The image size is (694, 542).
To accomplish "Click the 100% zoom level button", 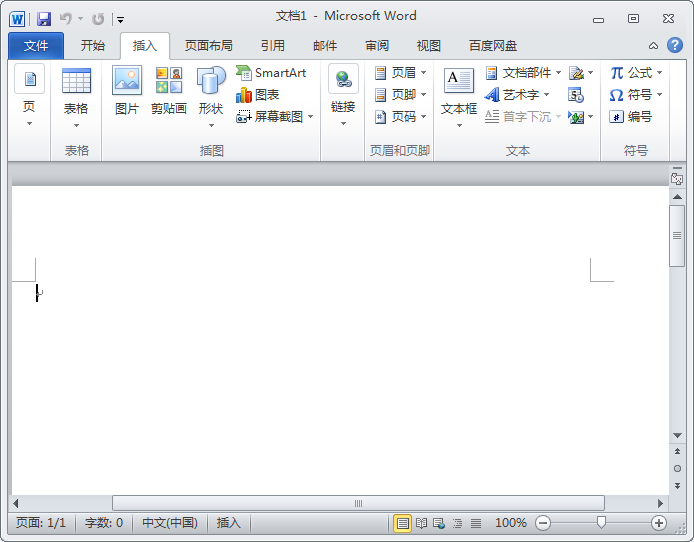I will coord(511,523).
